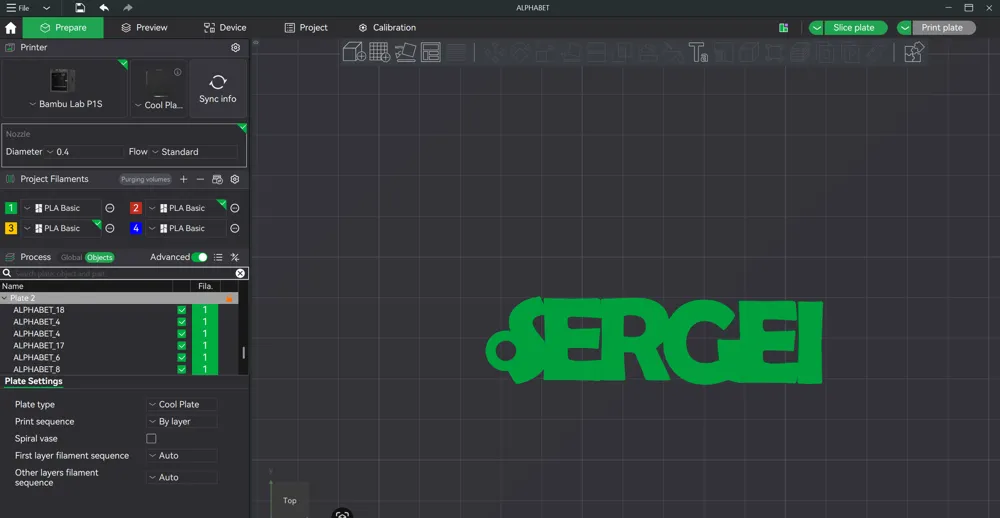The height and width of the screenshot is (518, 1000).
Task: Uncheck ALPHABET_8 printable checkbox
Action: coord(182,369)
